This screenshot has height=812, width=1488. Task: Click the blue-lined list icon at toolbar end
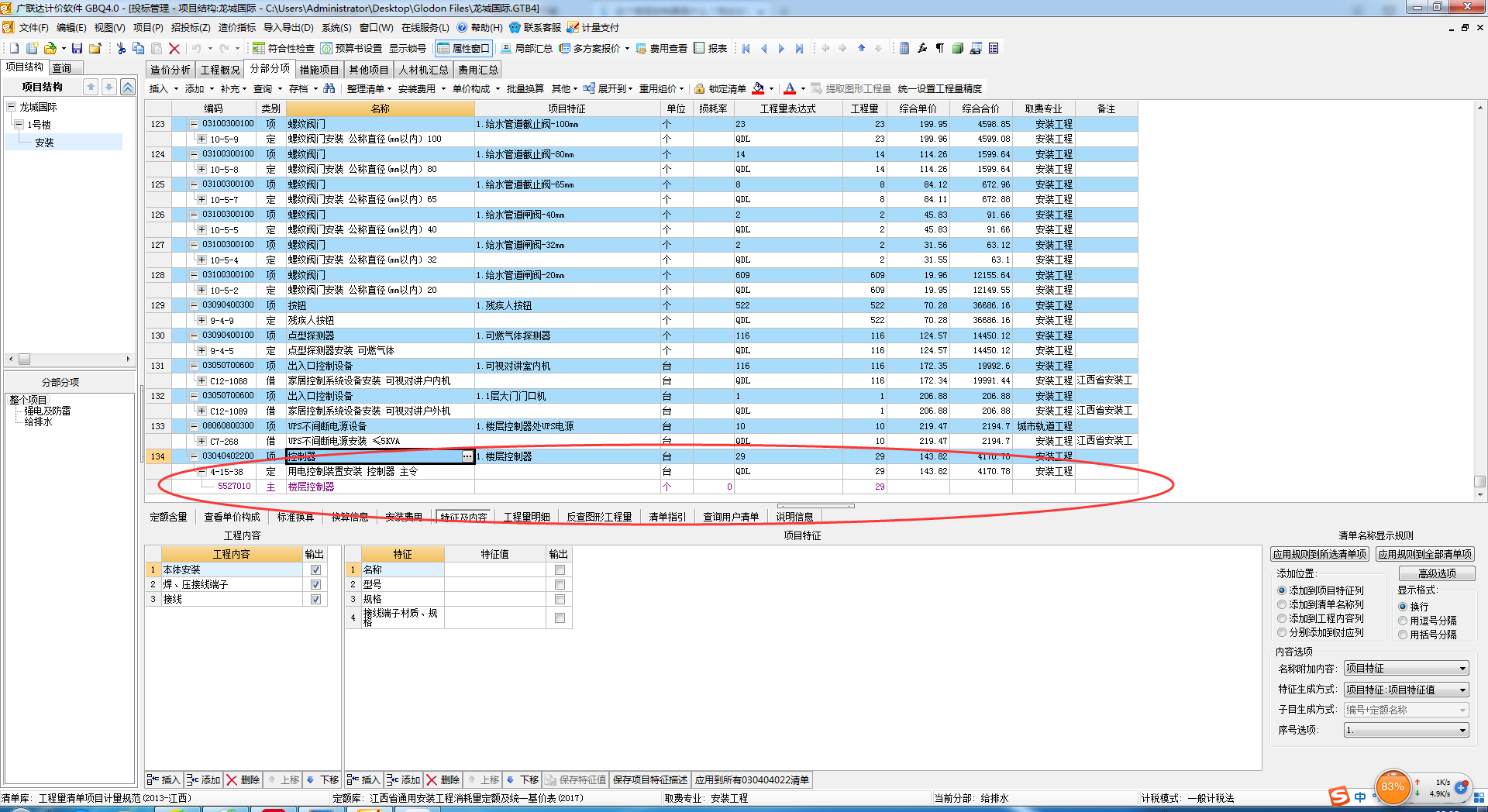click(x=994, y=48)
